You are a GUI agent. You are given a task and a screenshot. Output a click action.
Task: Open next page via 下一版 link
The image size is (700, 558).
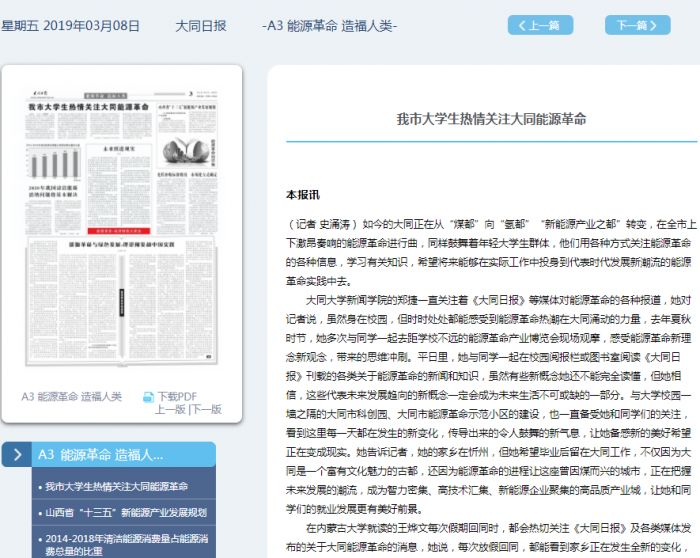coord(206,410)
